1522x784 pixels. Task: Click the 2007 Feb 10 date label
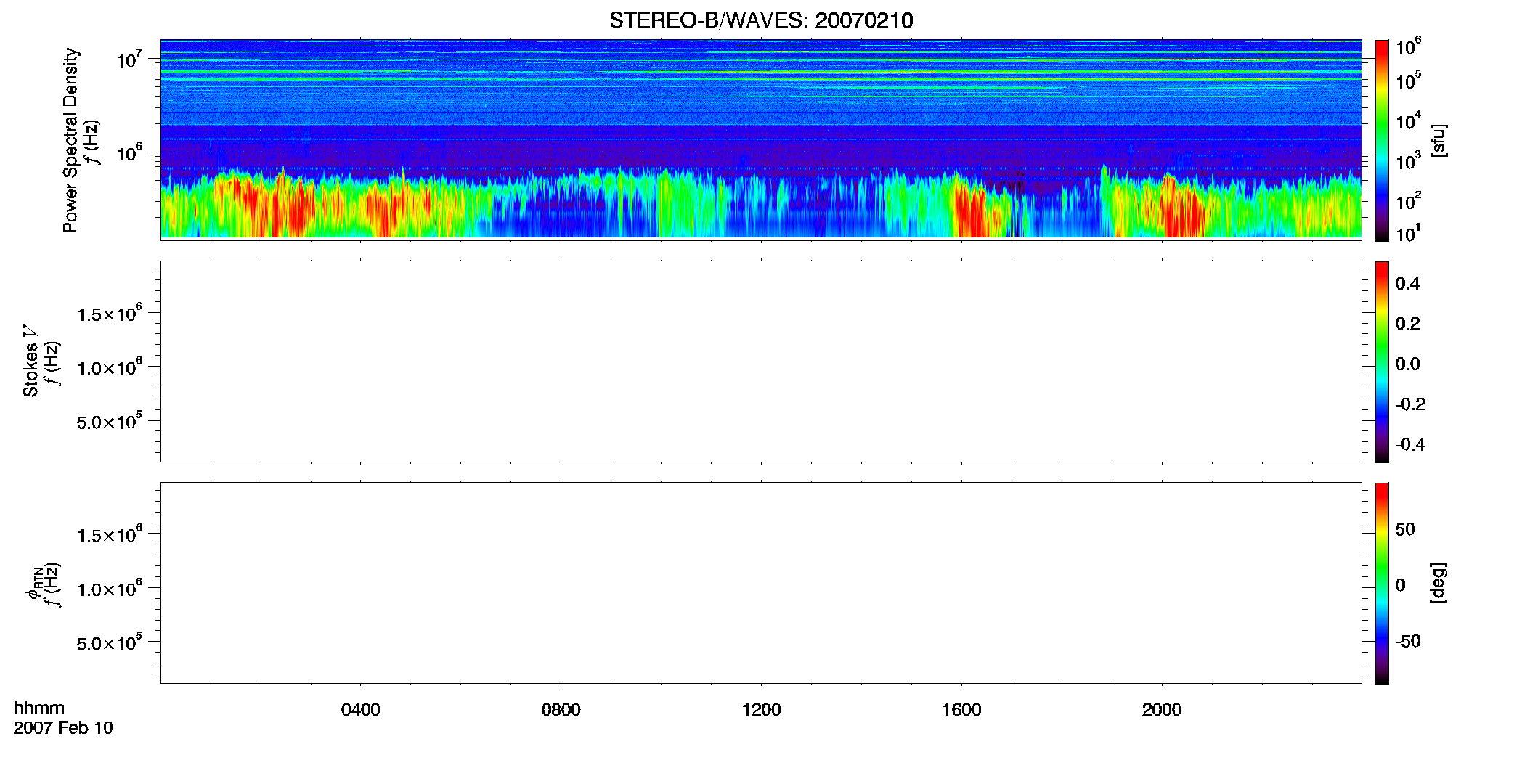pyautogui.click(x=63, y=728)
